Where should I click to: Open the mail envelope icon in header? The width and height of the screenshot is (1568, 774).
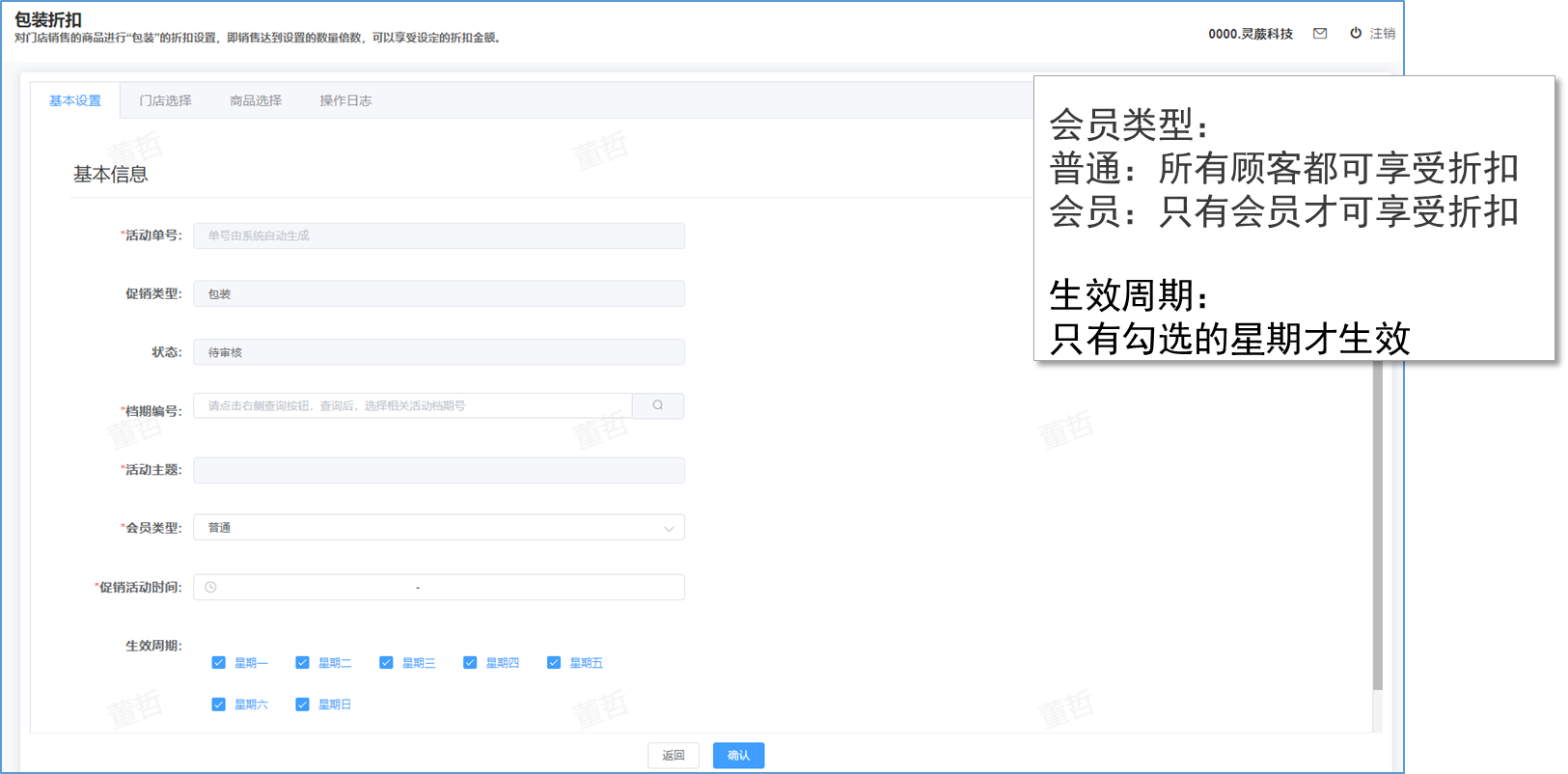[x=1320, y=33]
